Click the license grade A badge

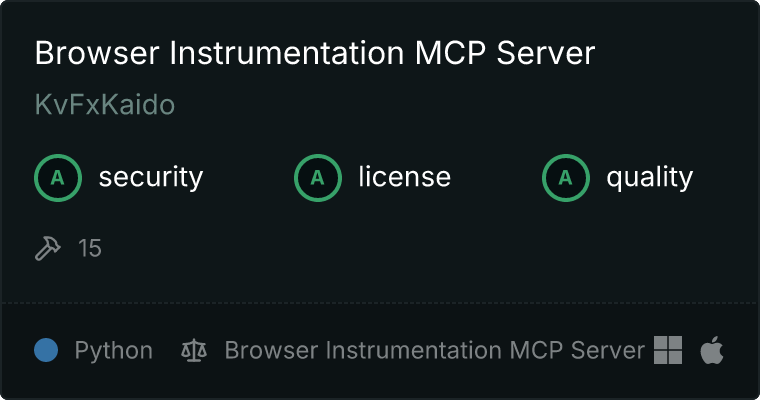[317, 178]
